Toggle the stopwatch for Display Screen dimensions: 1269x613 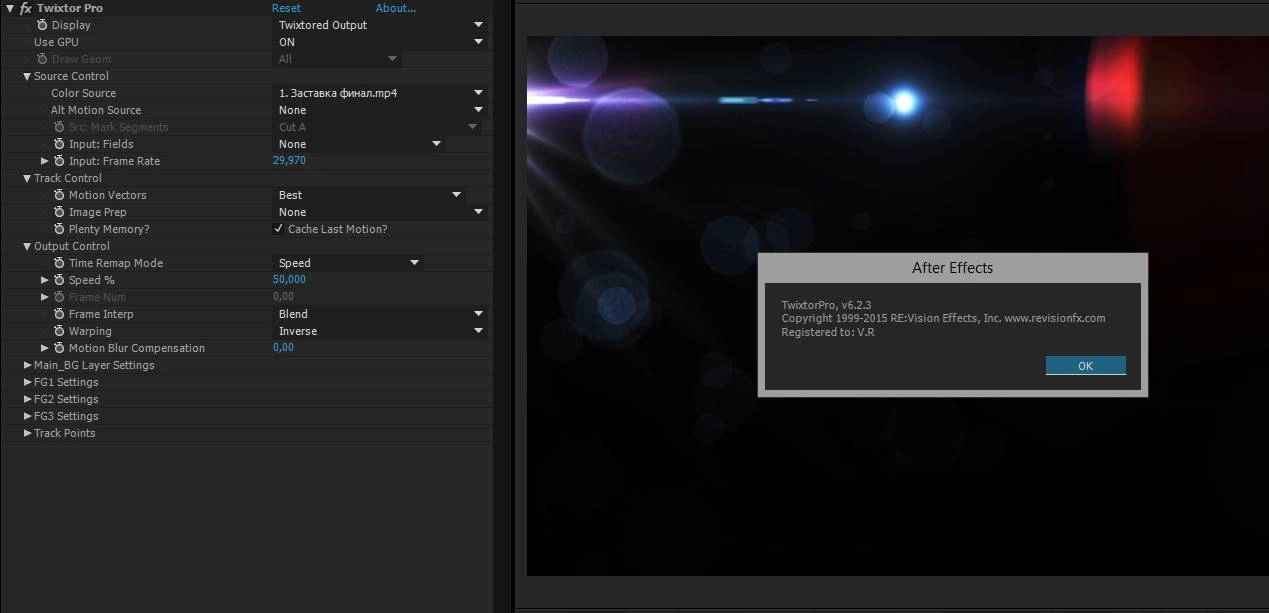(x=42, y=25)
